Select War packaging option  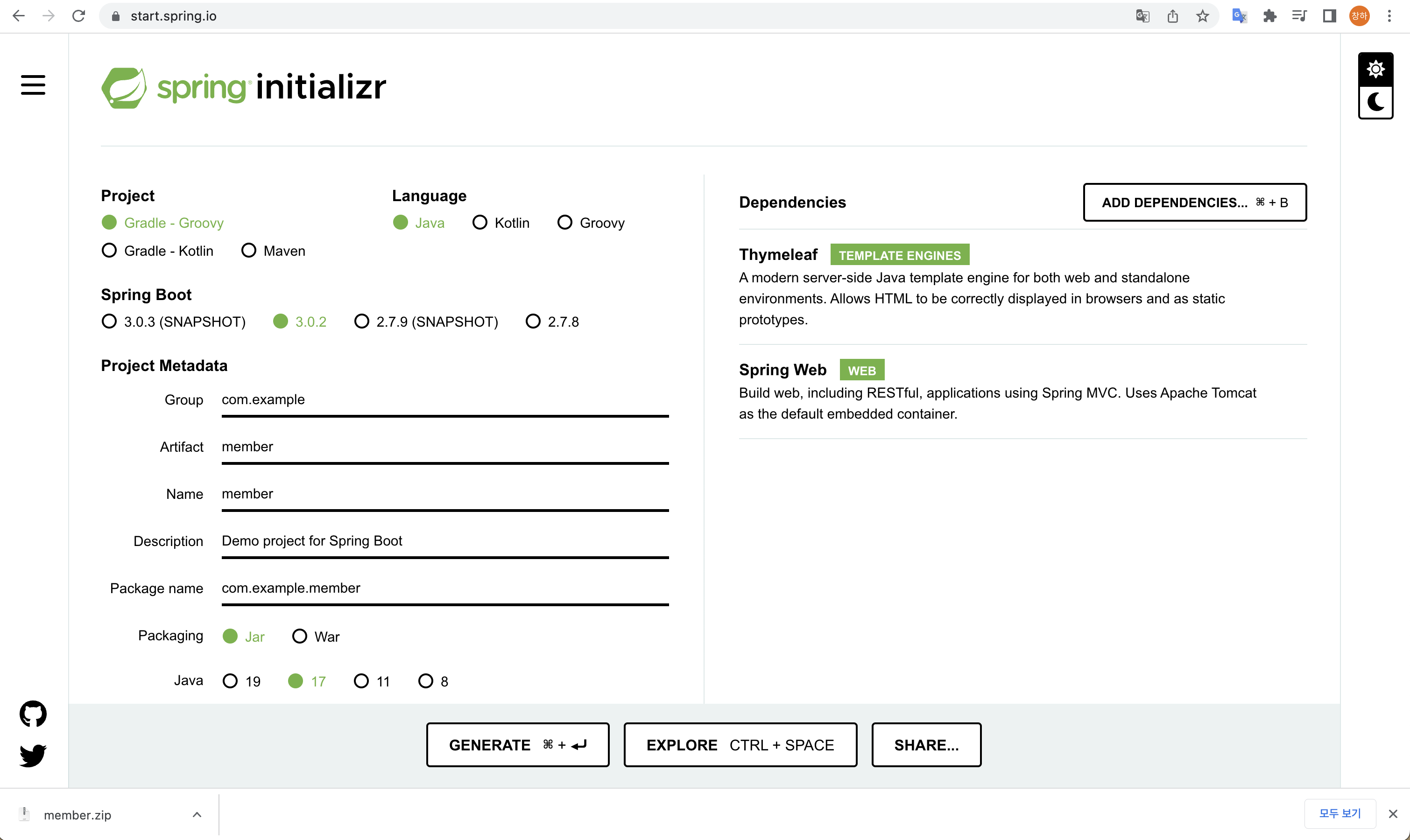300,636
